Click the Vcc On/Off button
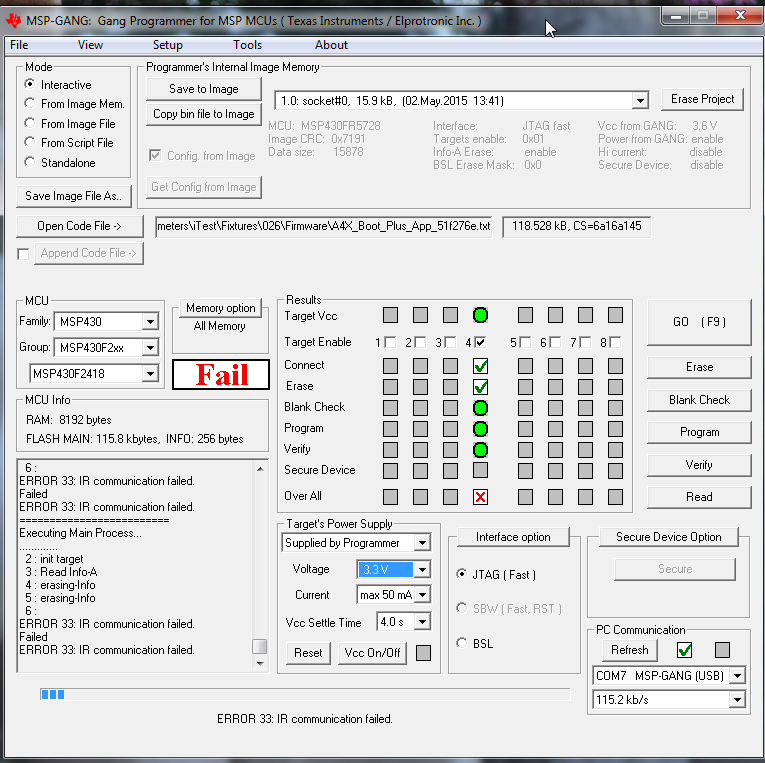The height and width of the screenshot is (763, 765). click(x=372, y=653)
